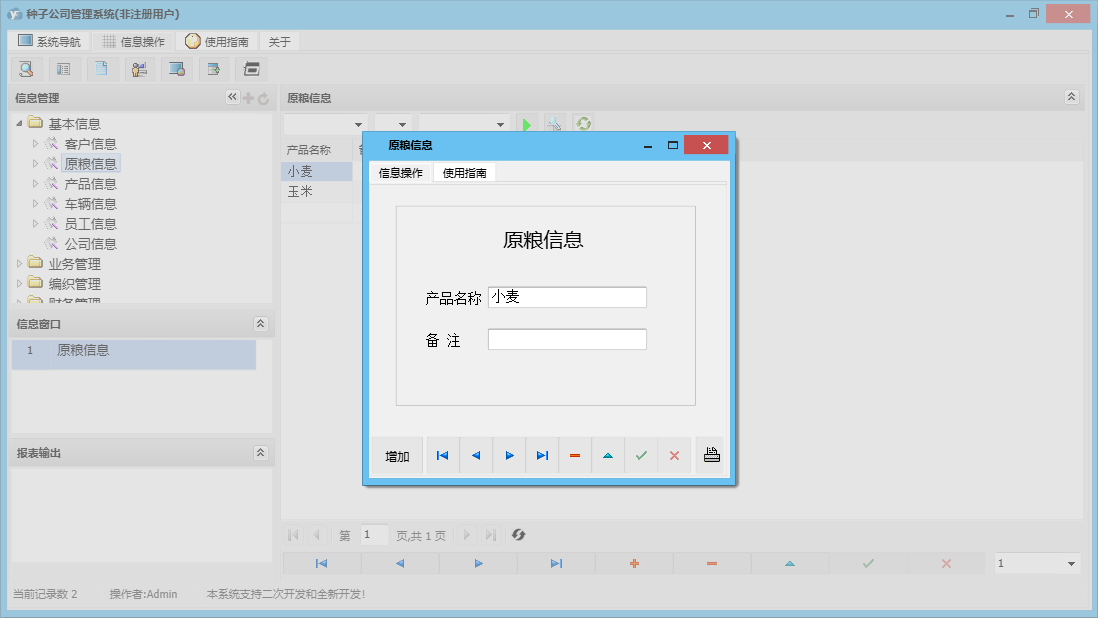Click the 增加 button in the dialog
1098x618 pixels.
(396, 455)
